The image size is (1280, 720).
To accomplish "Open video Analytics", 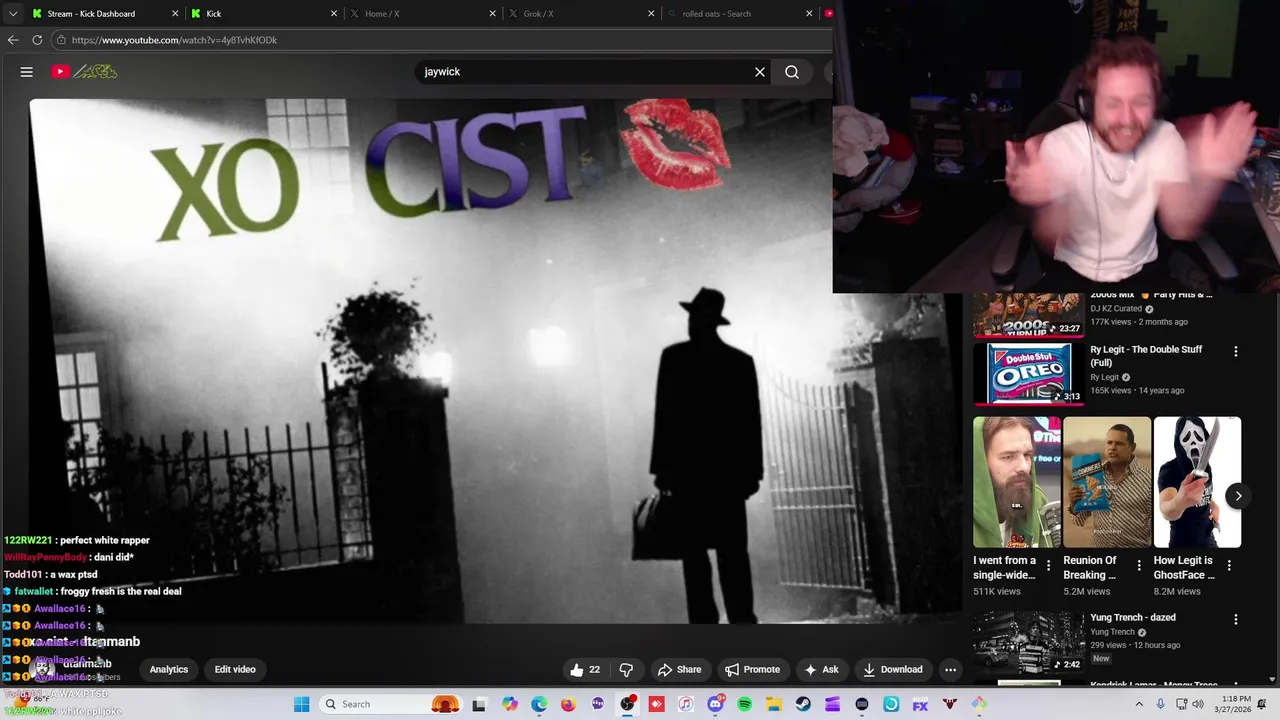I will pyautogui.click(x=169, y=670).
